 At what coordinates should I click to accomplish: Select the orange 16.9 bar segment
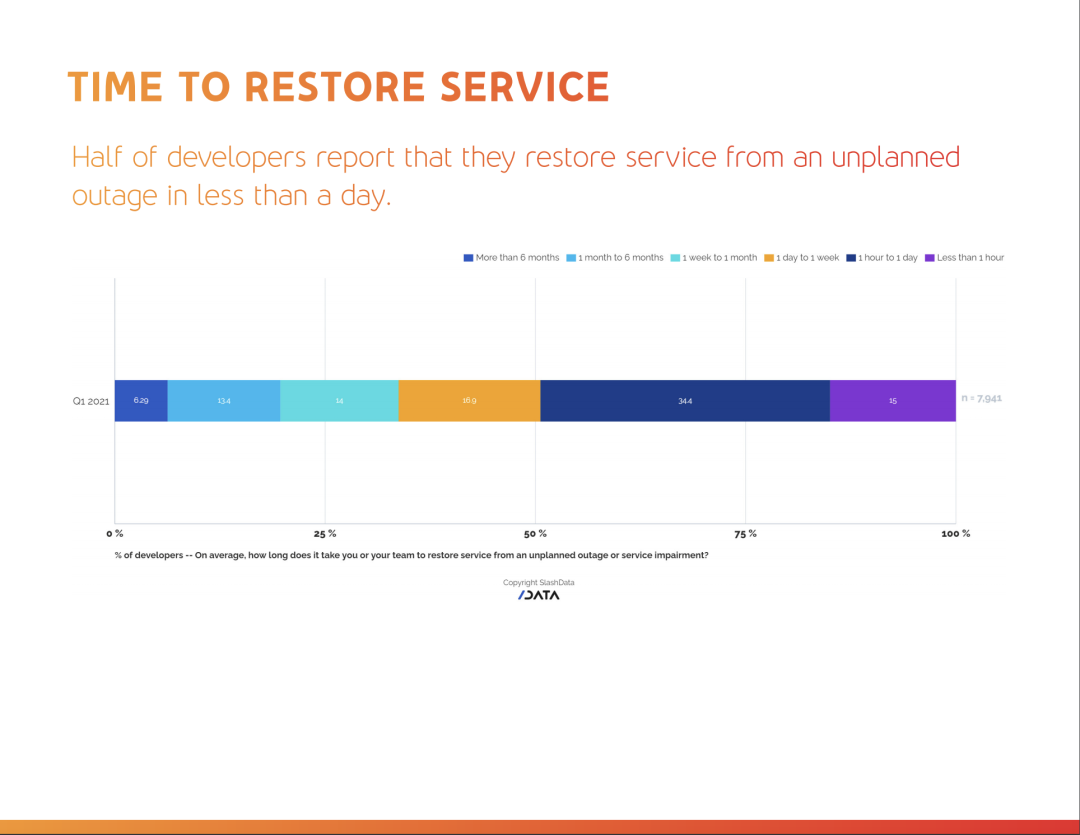coord(469,400)
